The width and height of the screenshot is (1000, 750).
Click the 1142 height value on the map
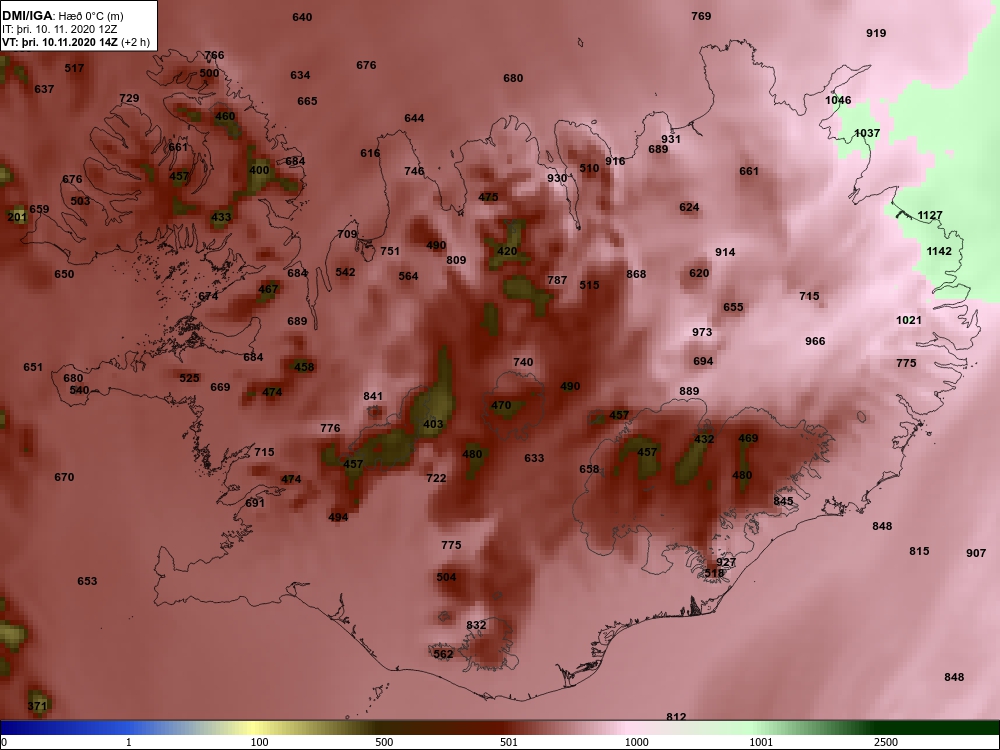coord(939,251)
